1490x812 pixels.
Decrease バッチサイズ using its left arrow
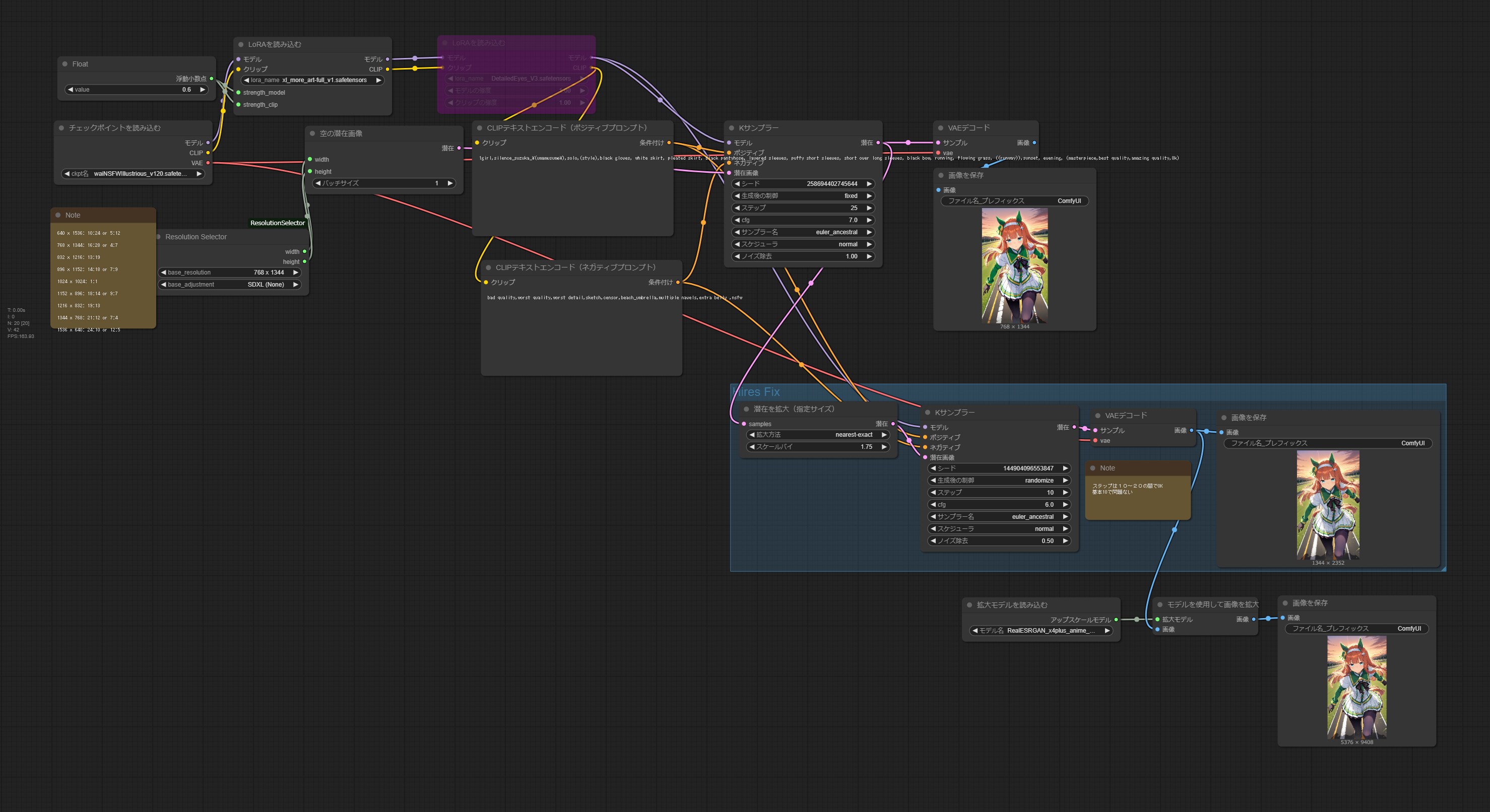tap(318, 183)
